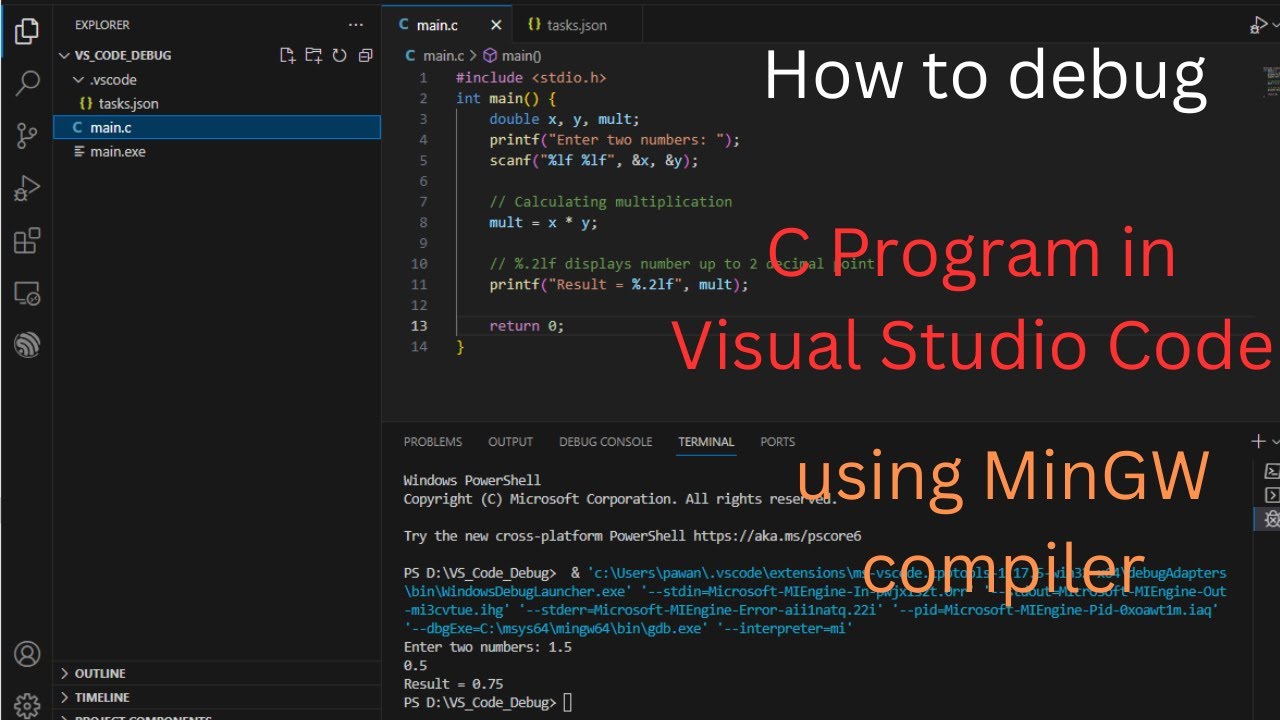This screenshot has height=720, width=1280.
Task: Click 'double x, y, mult;' declaration line
Action: point(564,119)
